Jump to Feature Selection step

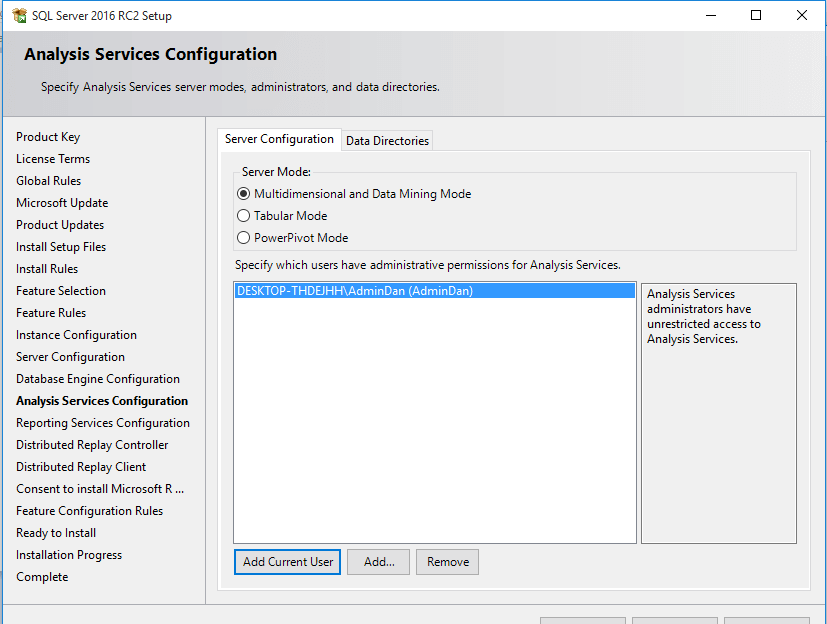point(61,291)
